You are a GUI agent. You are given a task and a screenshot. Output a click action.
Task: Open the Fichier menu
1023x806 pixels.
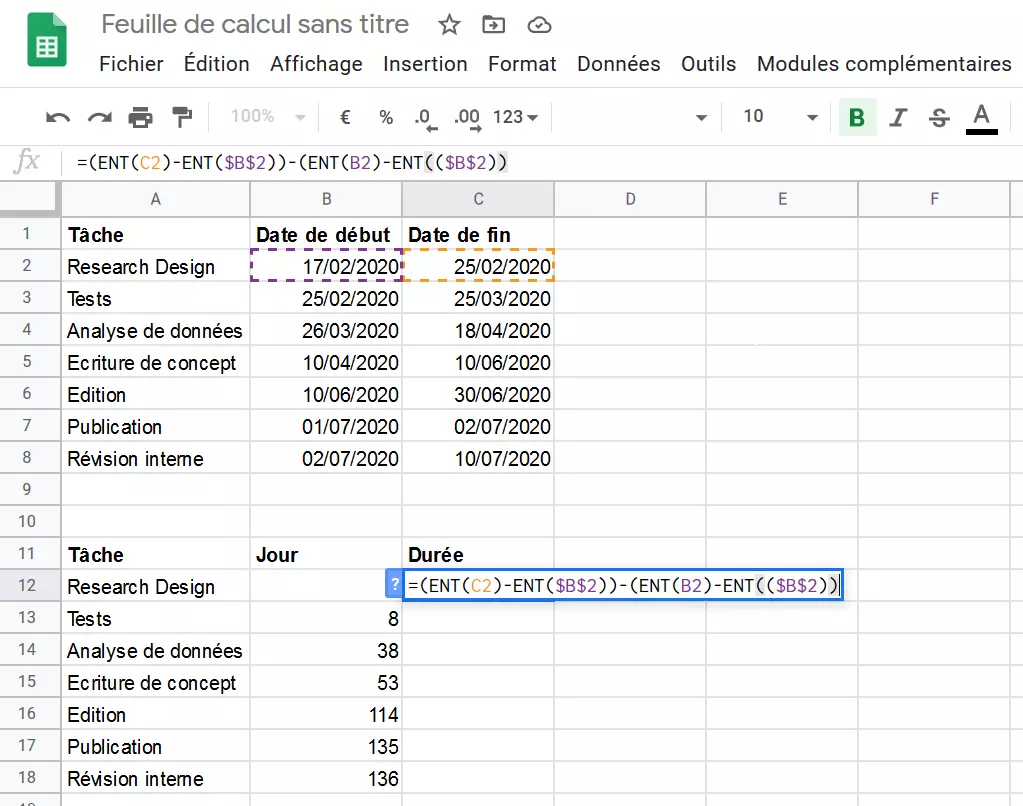pos(131,64)
